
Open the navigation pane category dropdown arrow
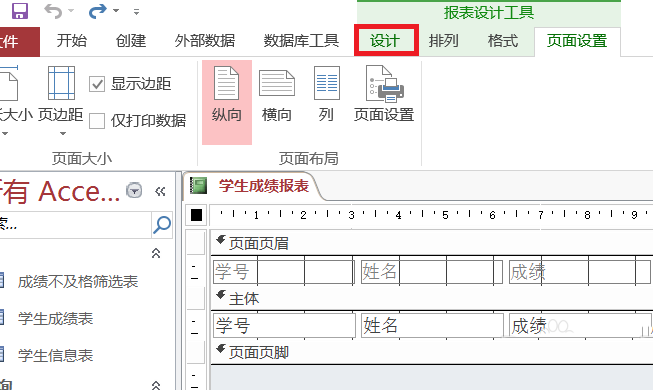134,191
